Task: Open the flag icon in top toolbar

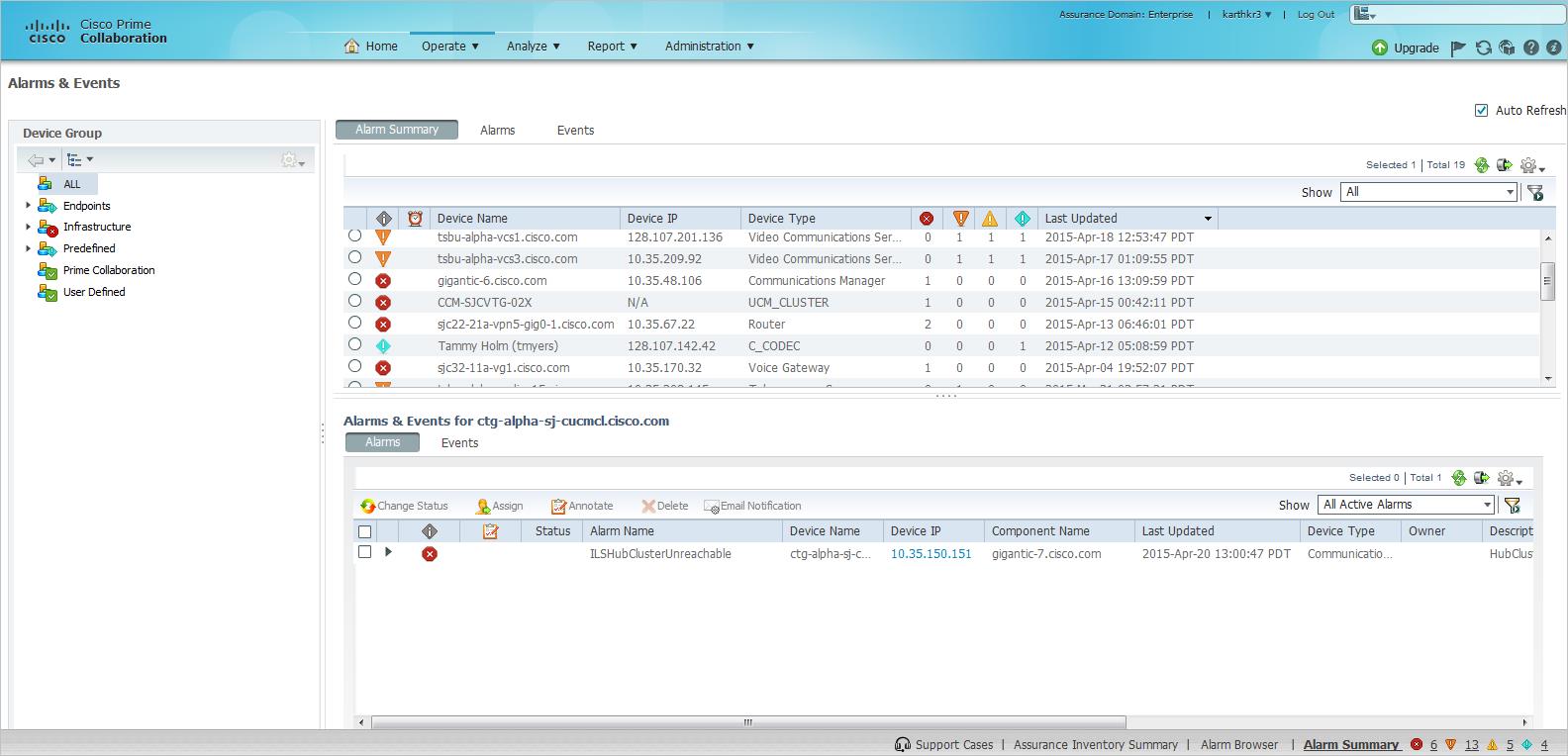Action: click(1458, 47)
